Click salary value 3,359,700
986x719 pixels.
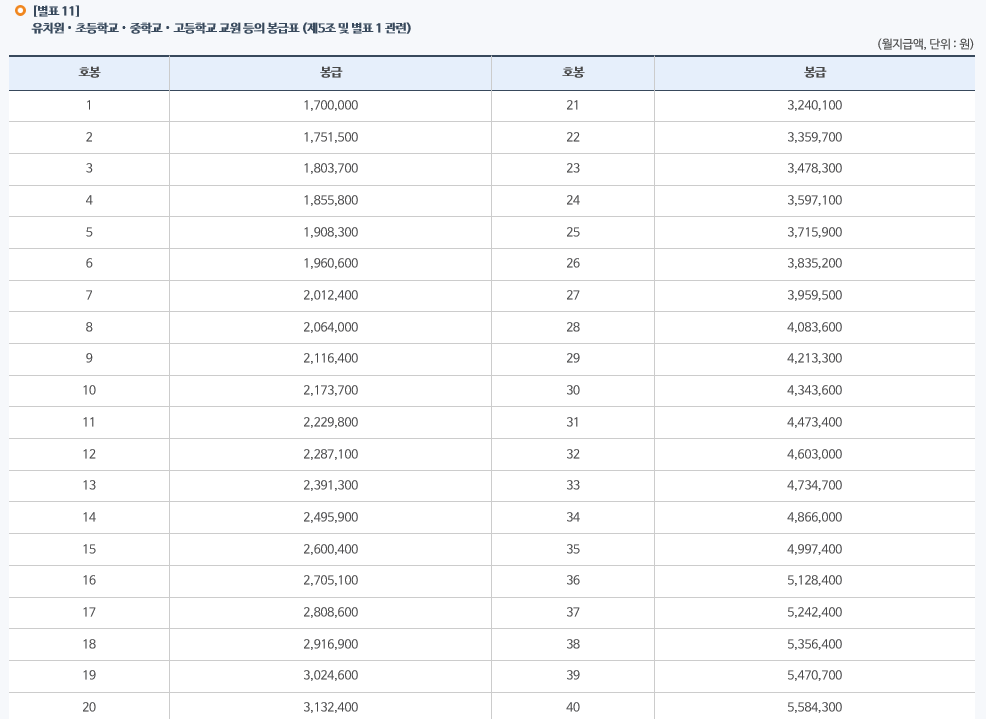point(814,137)
